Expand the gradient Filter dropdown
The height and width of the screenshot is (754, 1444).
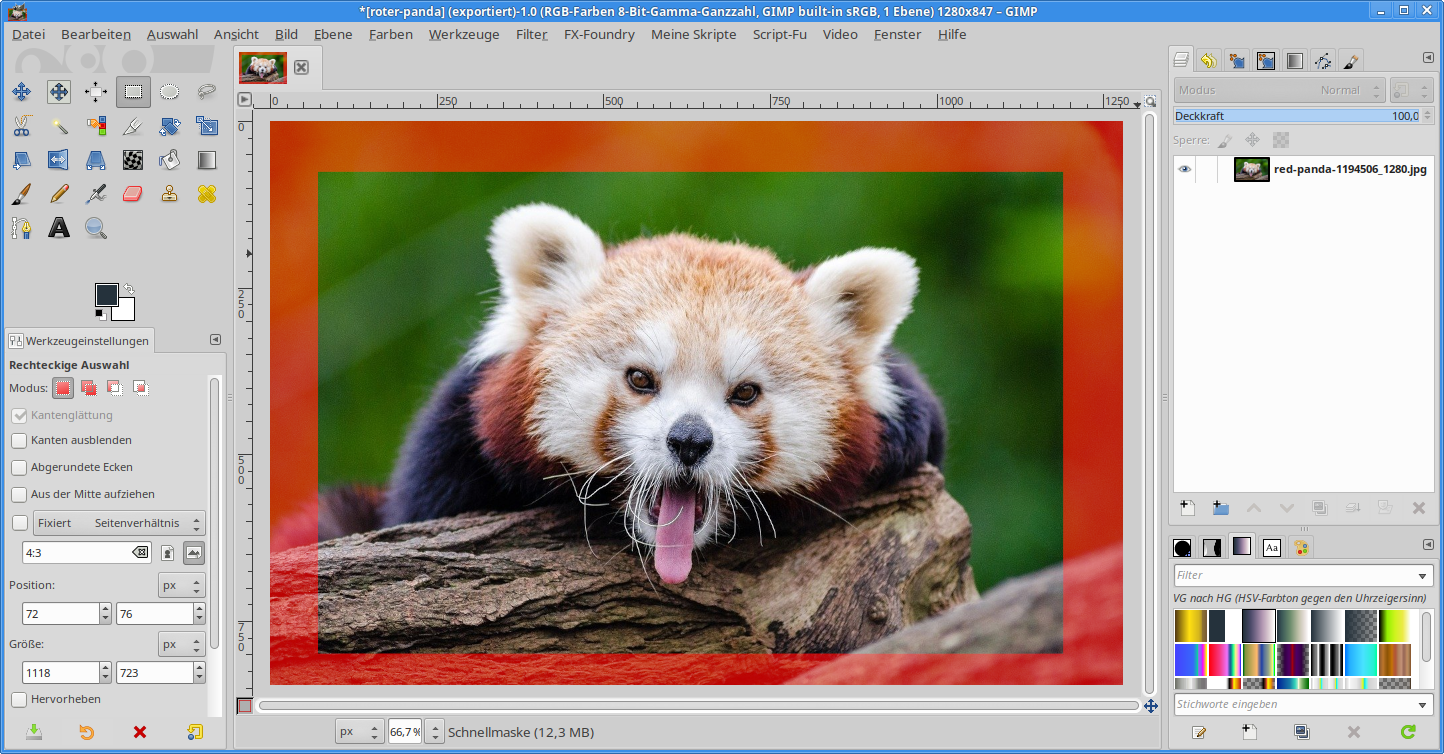coord(1424,576)
